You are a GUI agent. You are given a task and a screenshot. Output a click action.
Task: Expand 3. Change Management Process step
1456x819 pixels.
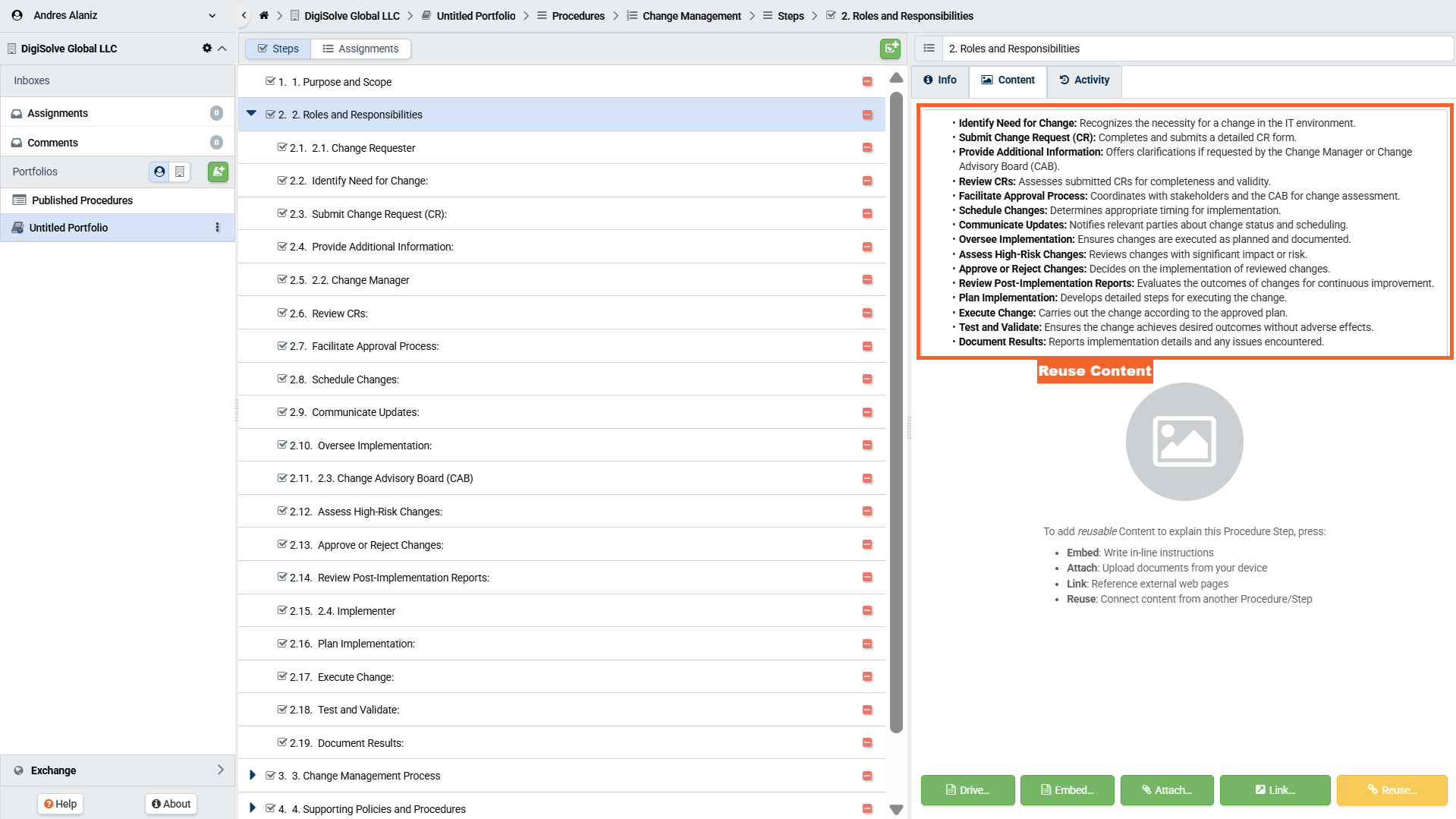pos(253,775)
